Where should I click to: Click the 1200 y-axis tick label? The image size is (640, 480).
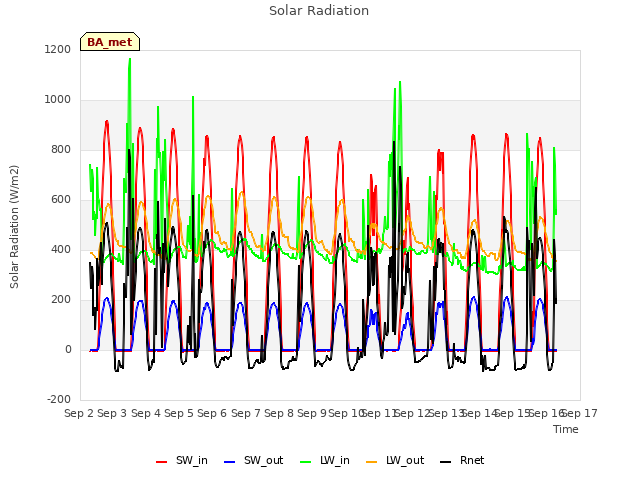pyautogui.click(x=58, y=49)
